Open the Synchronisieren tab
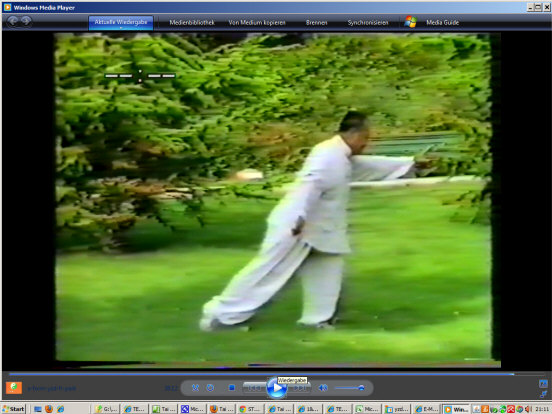 (x=368, y=23)
